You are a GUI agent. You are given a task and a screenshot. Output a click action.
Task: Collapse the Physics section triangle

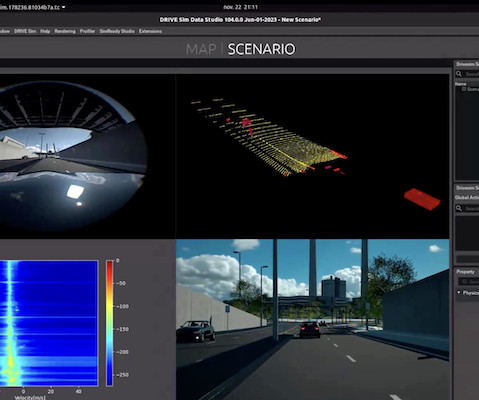pyautogui.click(x=459, y=292)
